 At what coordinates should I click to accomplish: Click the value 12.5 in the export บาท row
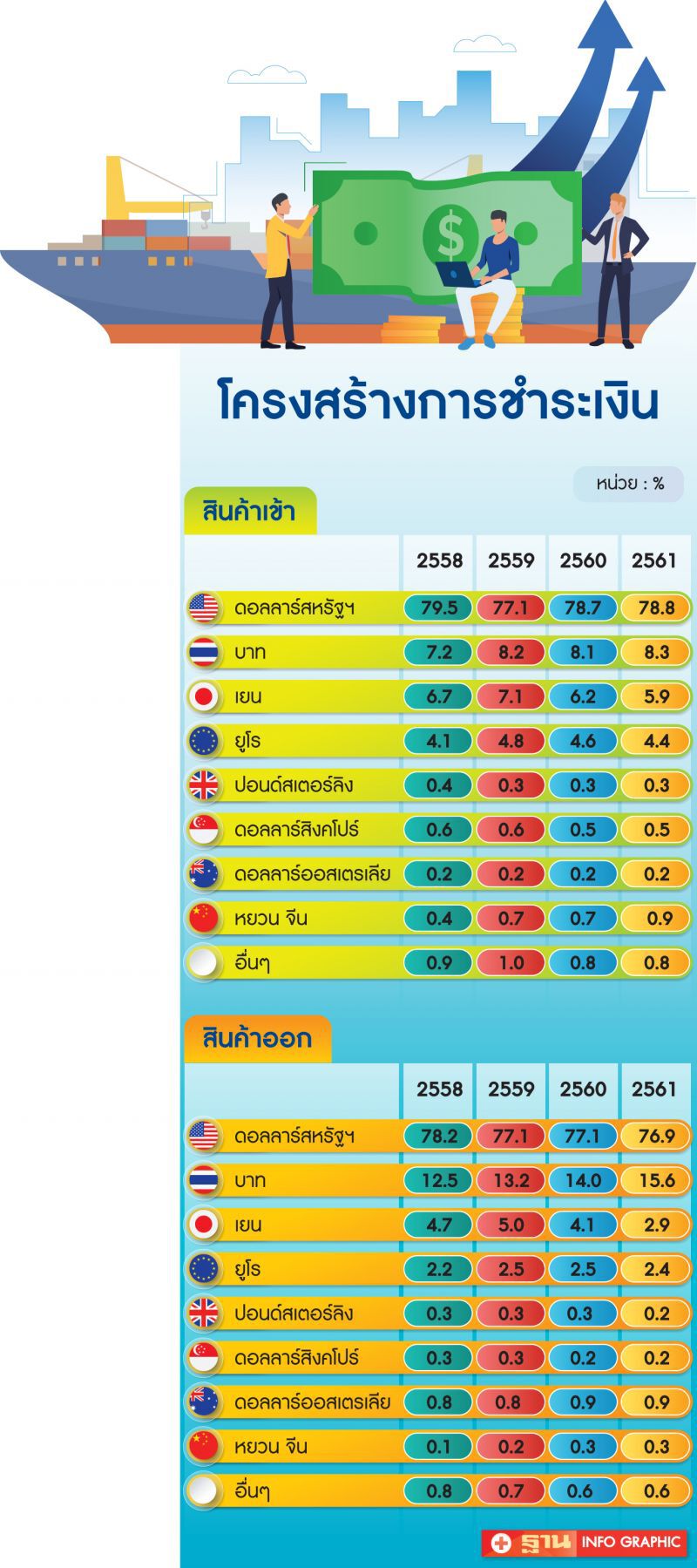tap(438, 1180)
